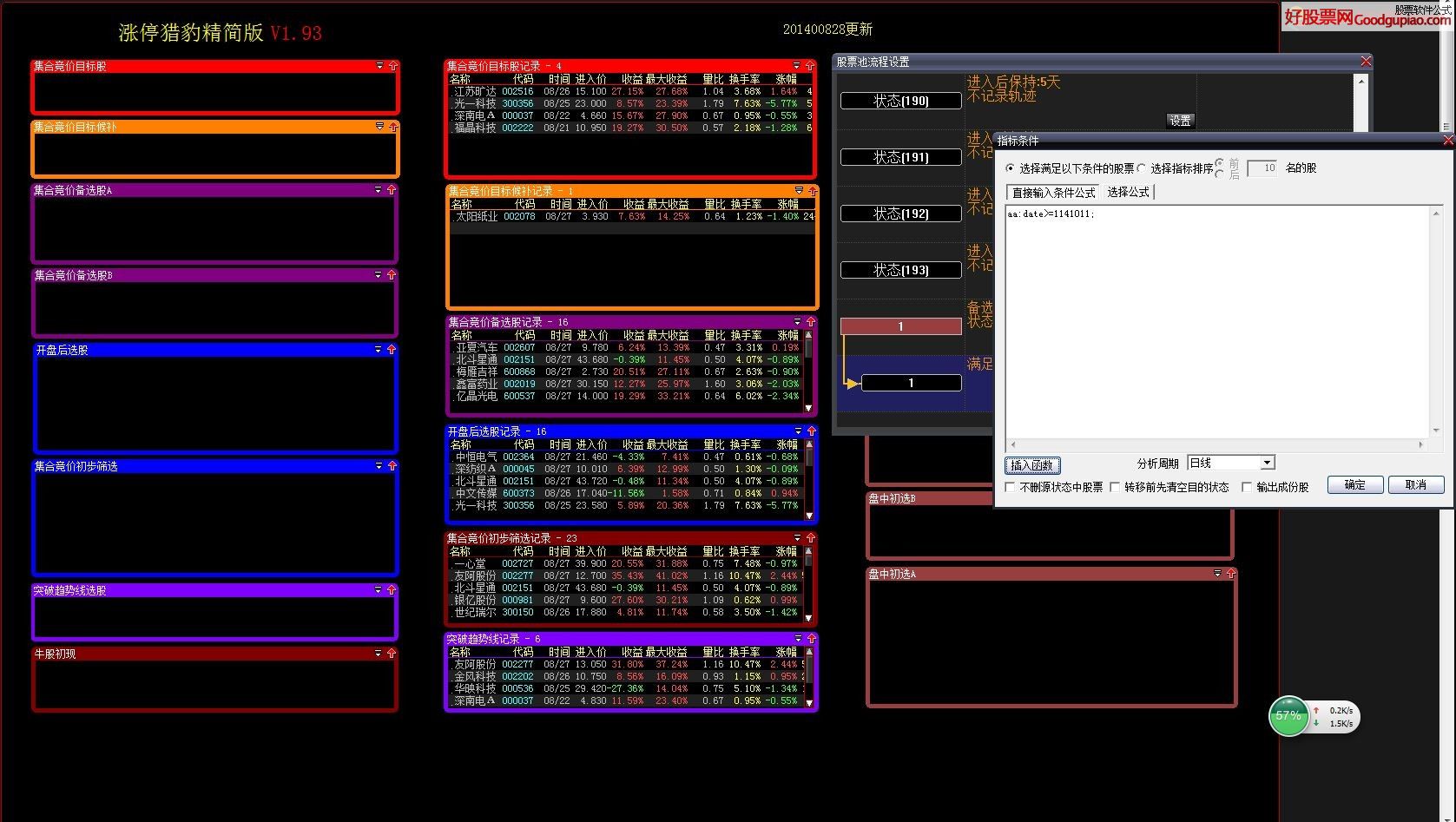
Task: Click the ranking count field showing 10
Action: pyautogui.click(x=1262, y=168)
